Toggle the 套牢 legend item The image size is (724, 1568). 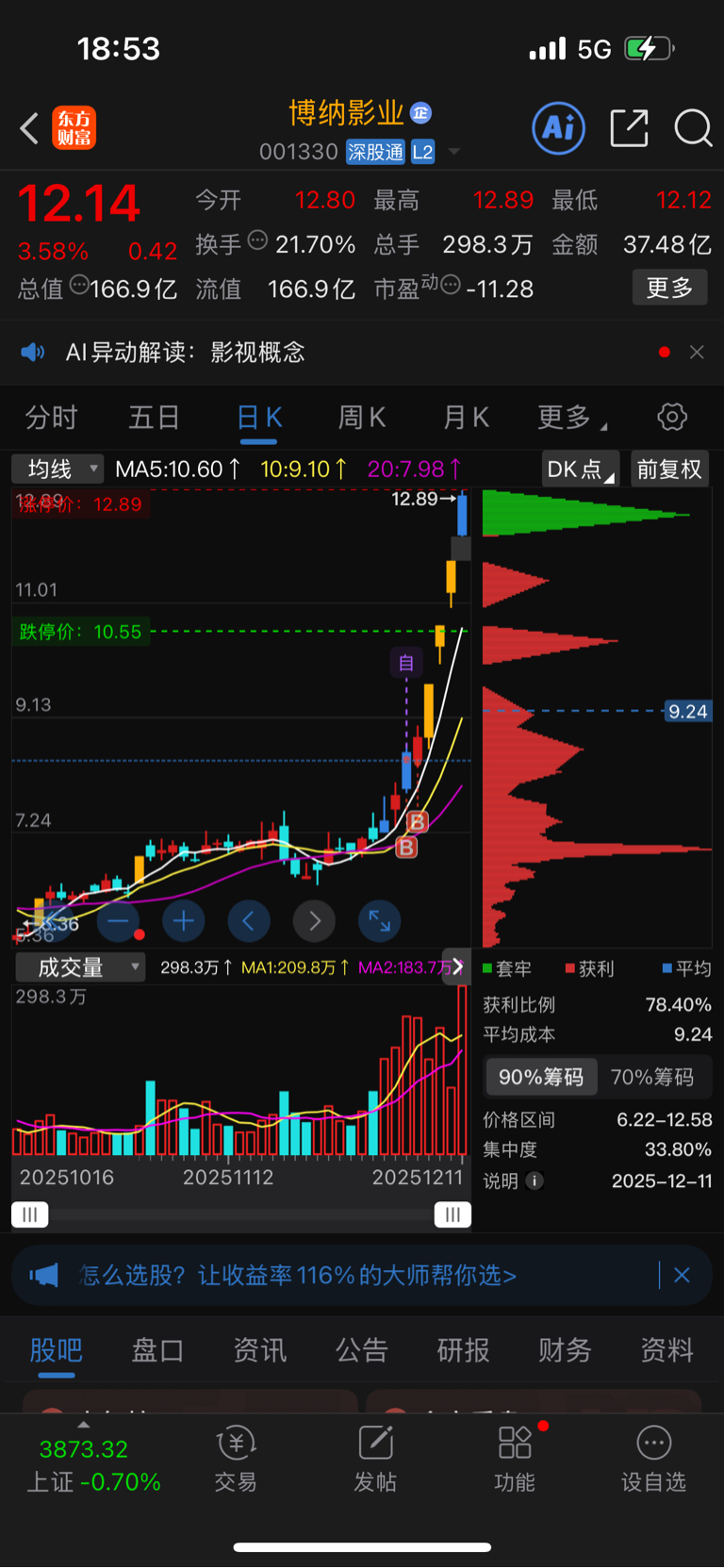507,968
